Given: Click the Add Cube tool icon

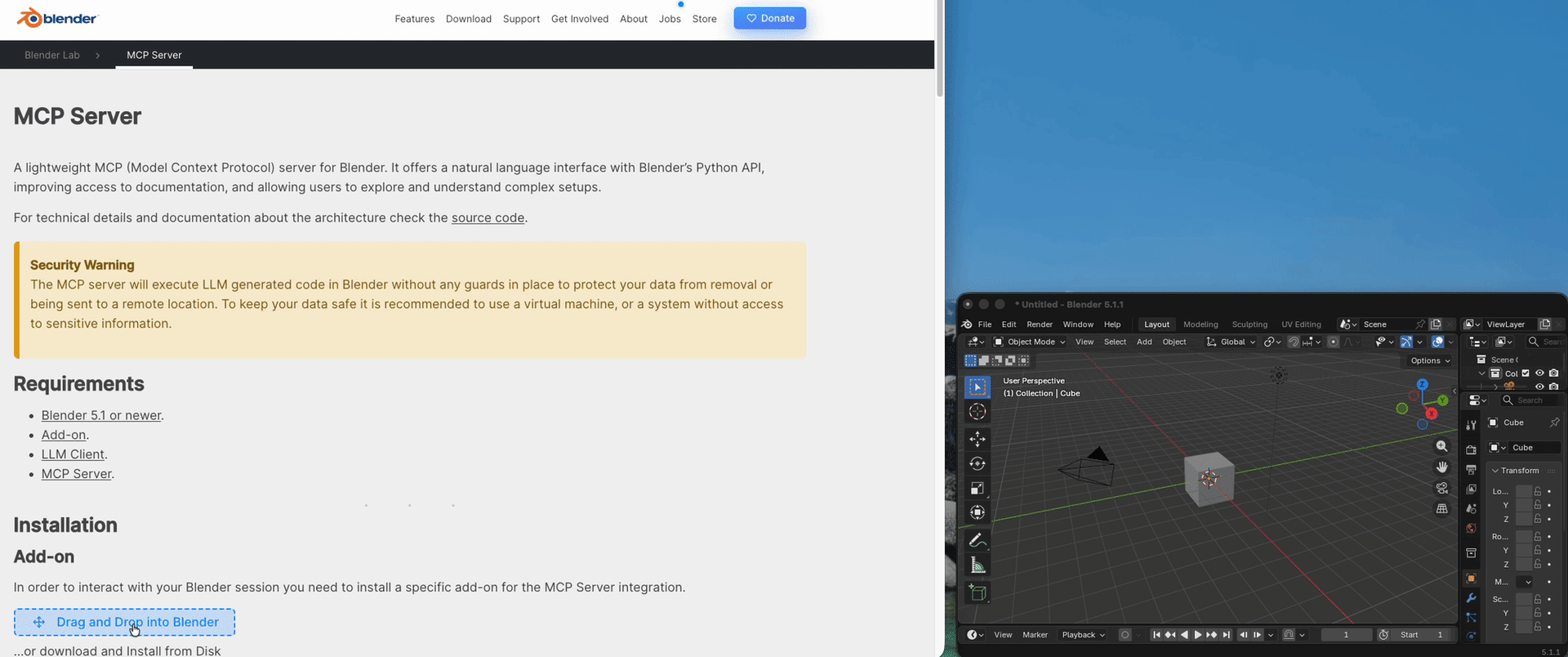Looking at the screenshot, I should point(978,593).
